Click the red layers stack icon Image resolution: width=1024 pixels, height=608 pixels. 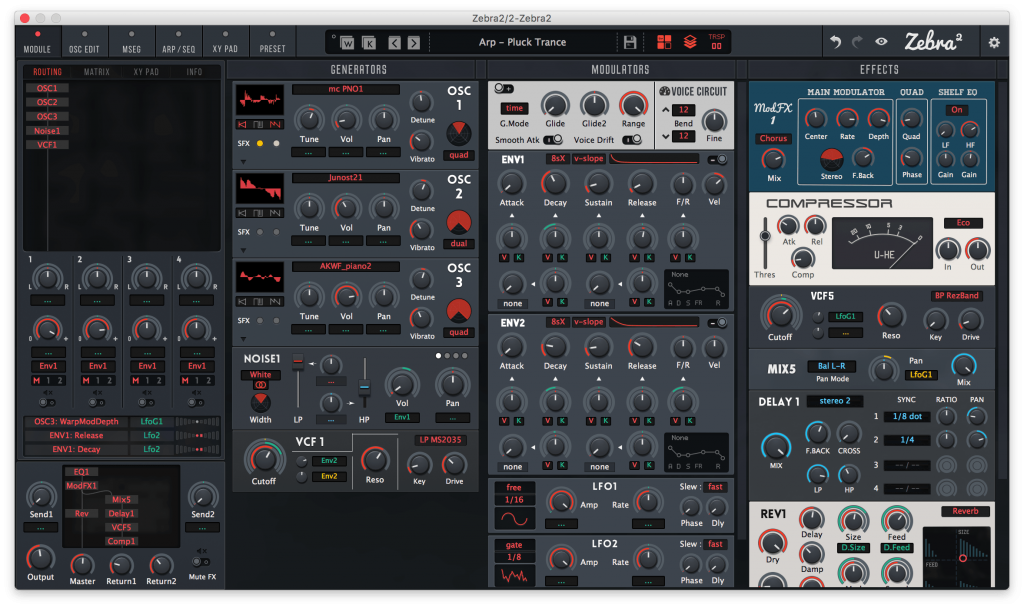pos(690,42)
